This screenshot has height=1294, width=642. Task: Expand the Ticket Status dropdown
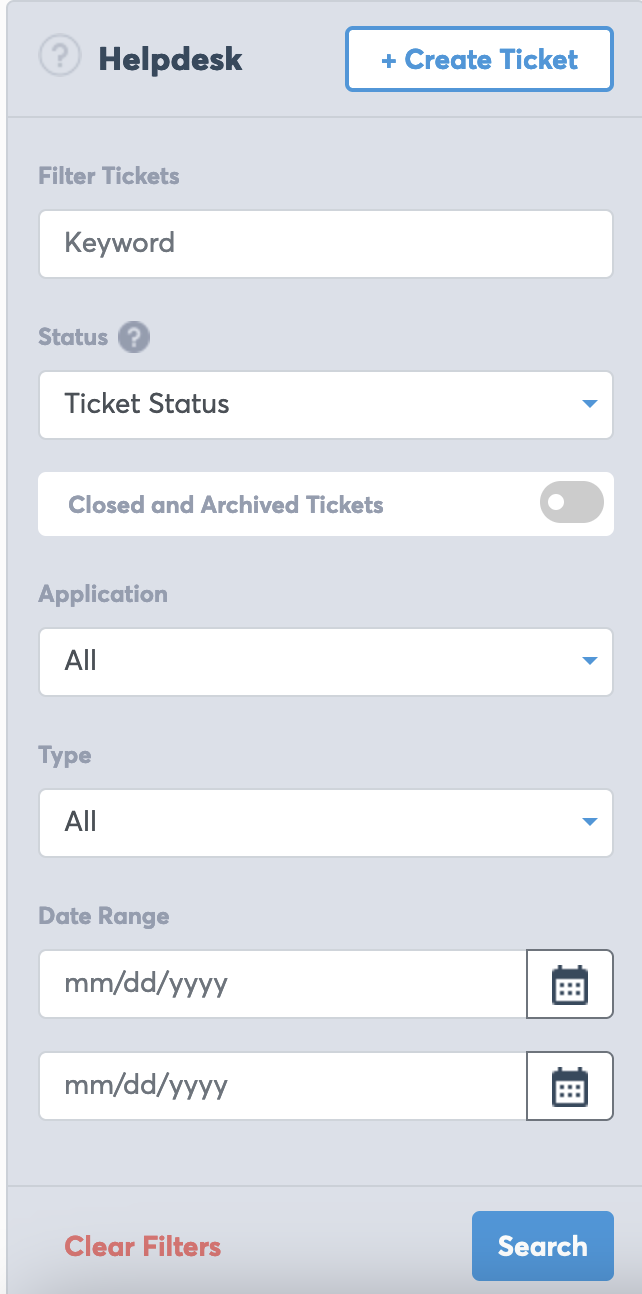pos(326,405)
